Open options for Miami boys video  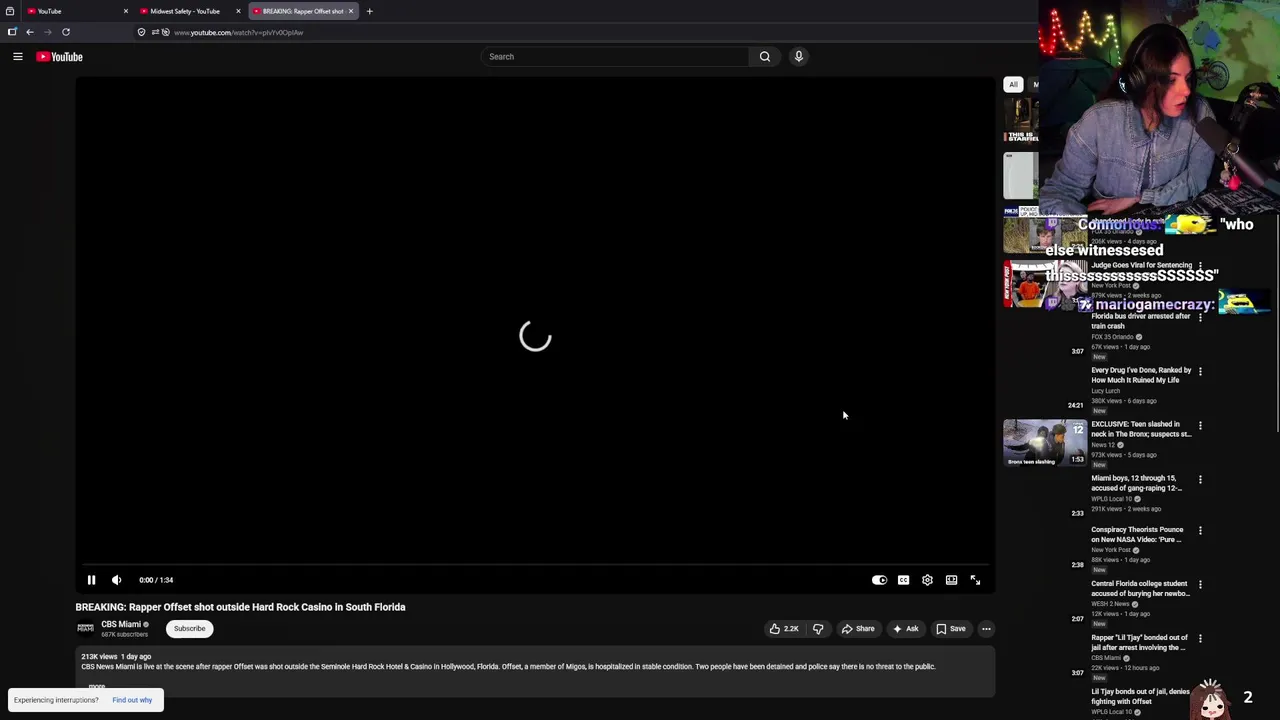1200,479
